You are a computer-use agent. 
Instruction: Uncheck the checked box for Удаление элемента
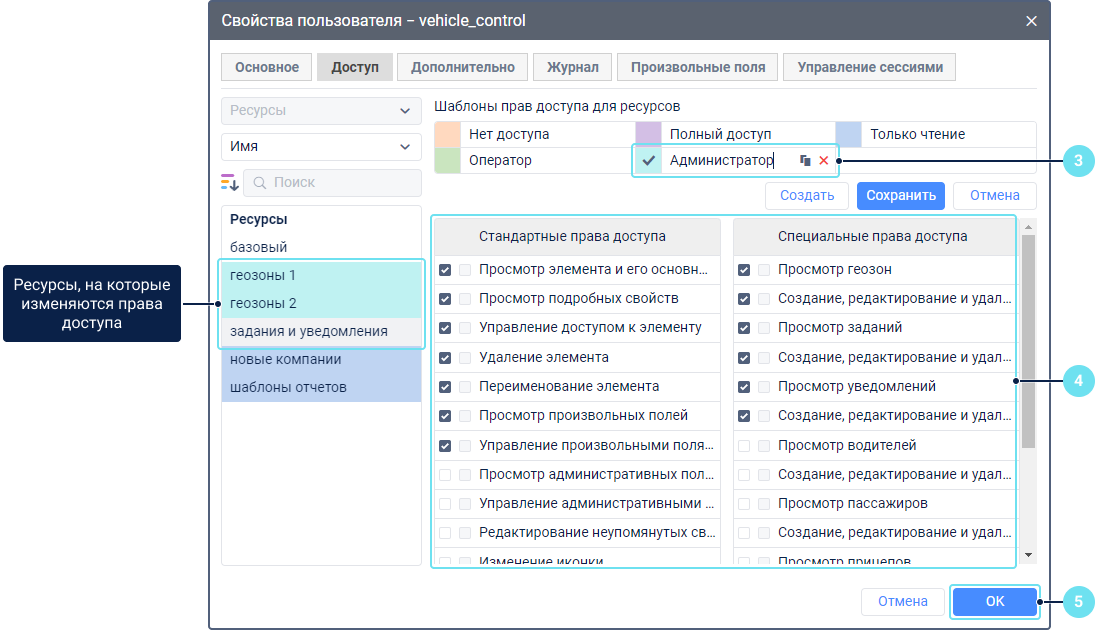(445, 357)
